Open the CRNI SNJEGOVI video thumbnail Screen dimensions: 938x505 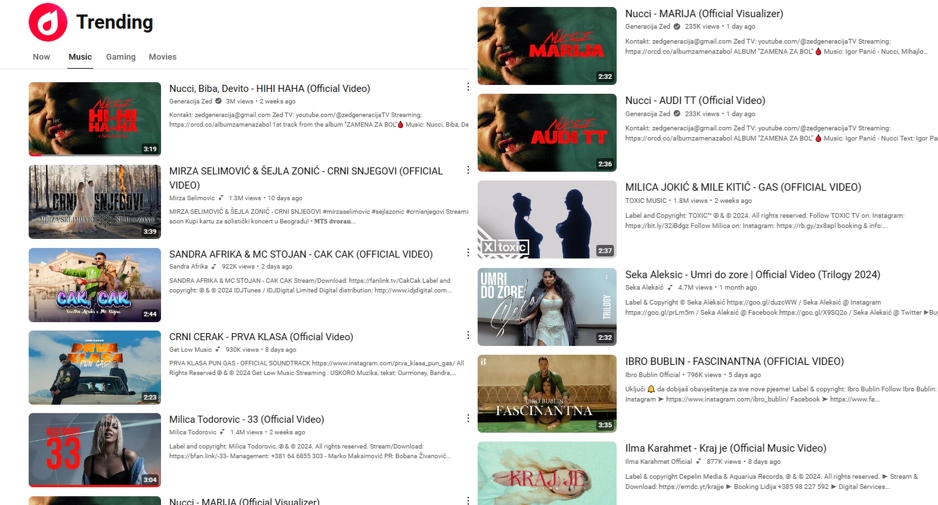(95, 202)
